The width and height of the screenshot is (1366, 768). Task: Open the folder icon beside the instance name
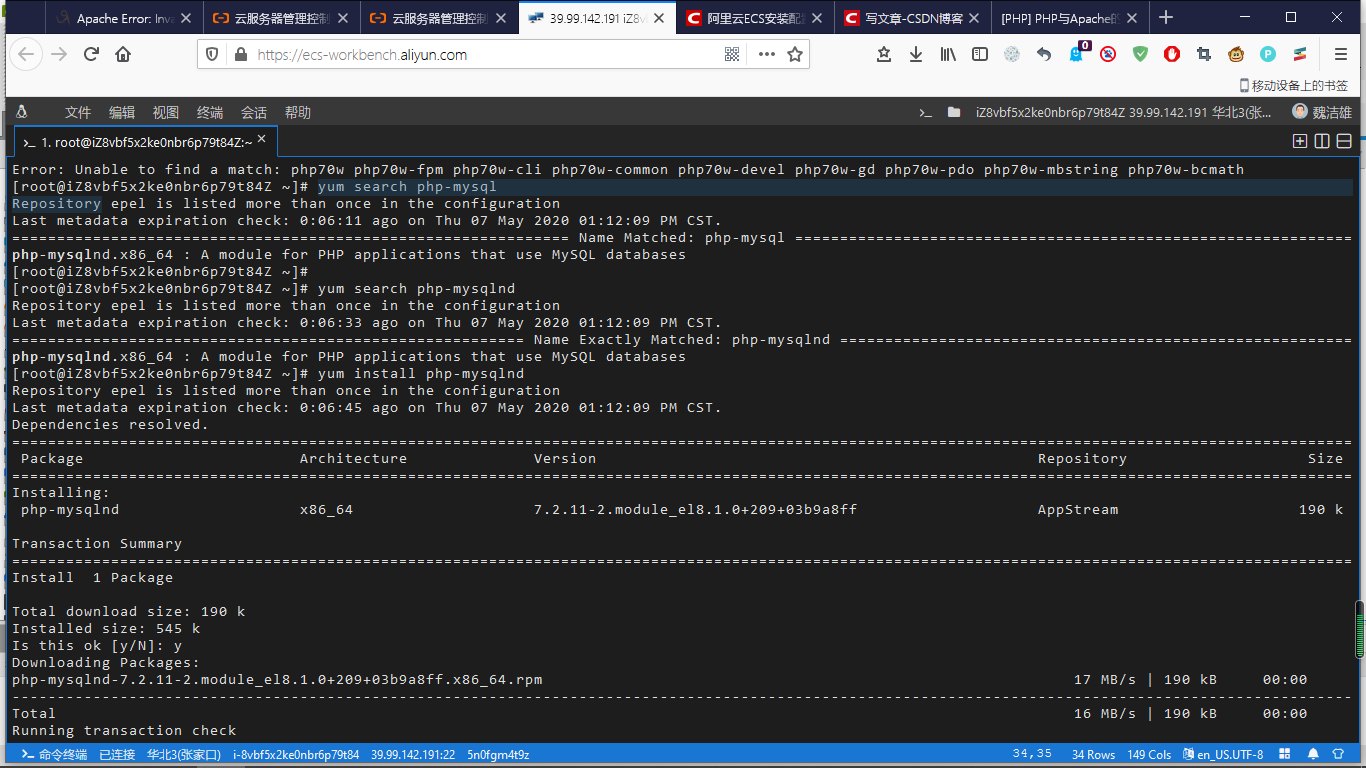click(x=952, y=112)
